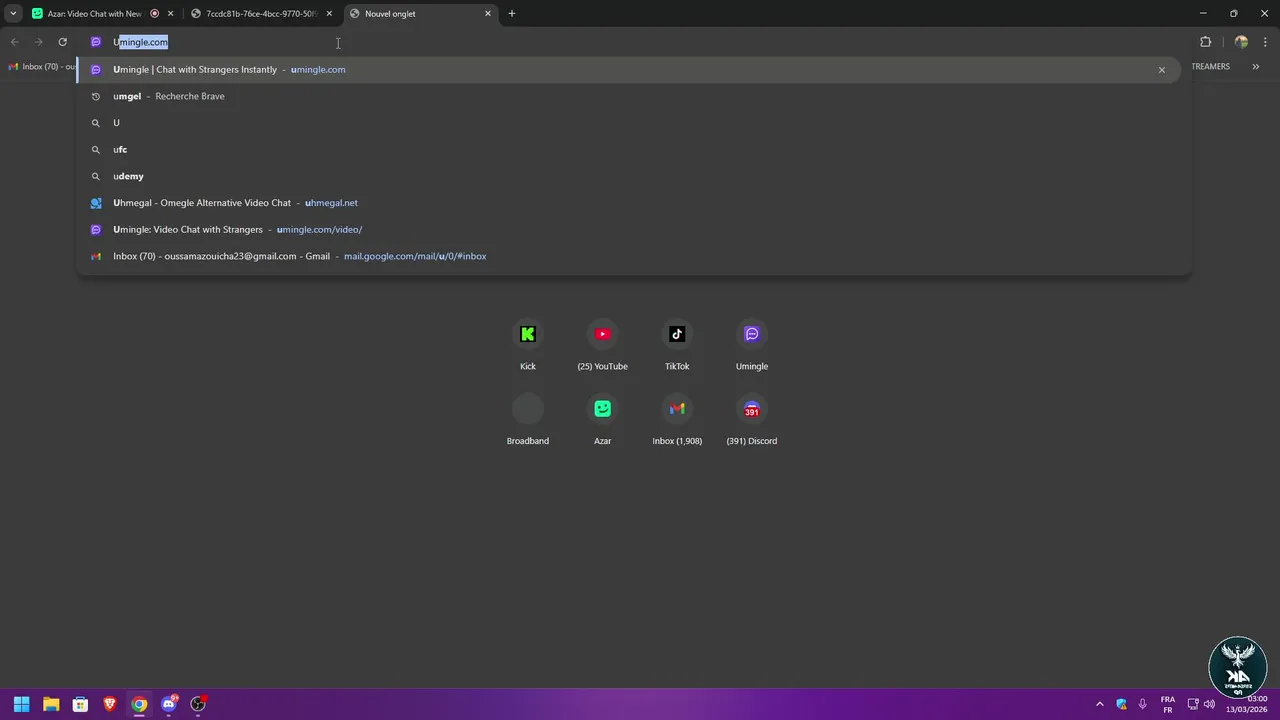Viewport: 1280px width, 720px height.
Task: Click the microphone tray icon
Action: (1142, 704)
